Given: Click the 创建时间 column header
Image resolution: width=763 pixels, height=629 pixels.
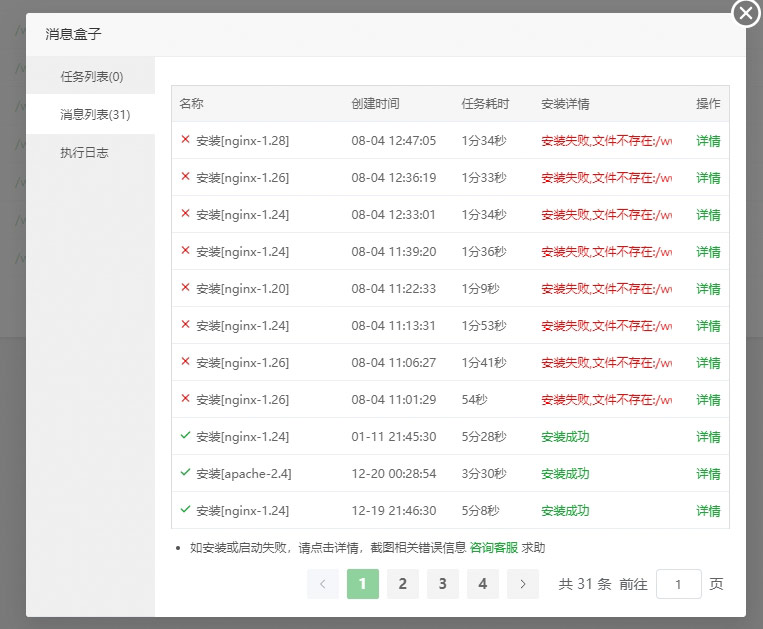Looking at the screenshot, I should [x=375, y=104].
